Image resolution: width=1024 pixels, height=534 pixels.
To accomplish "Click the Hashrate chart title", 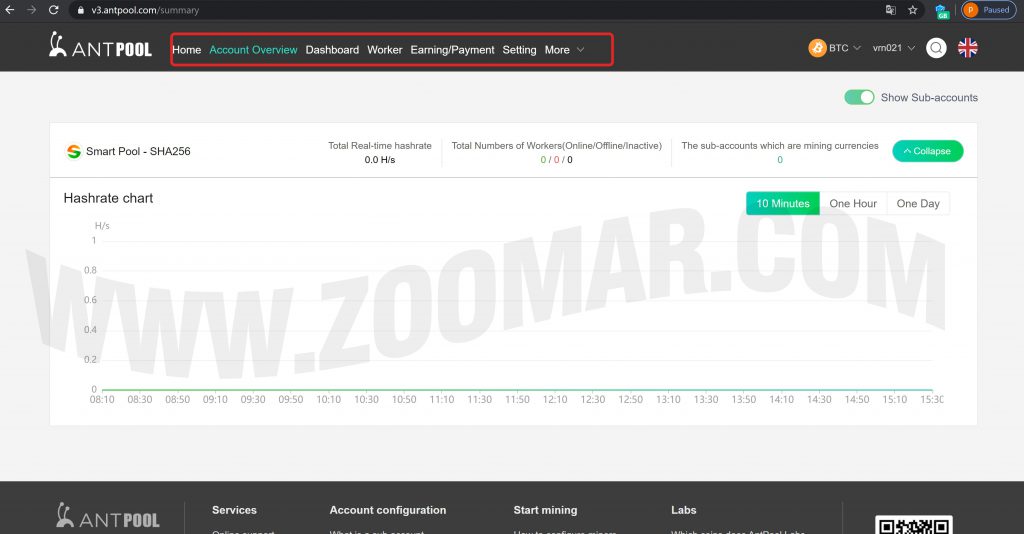I will pyautogui.click(x=108, y=198).
